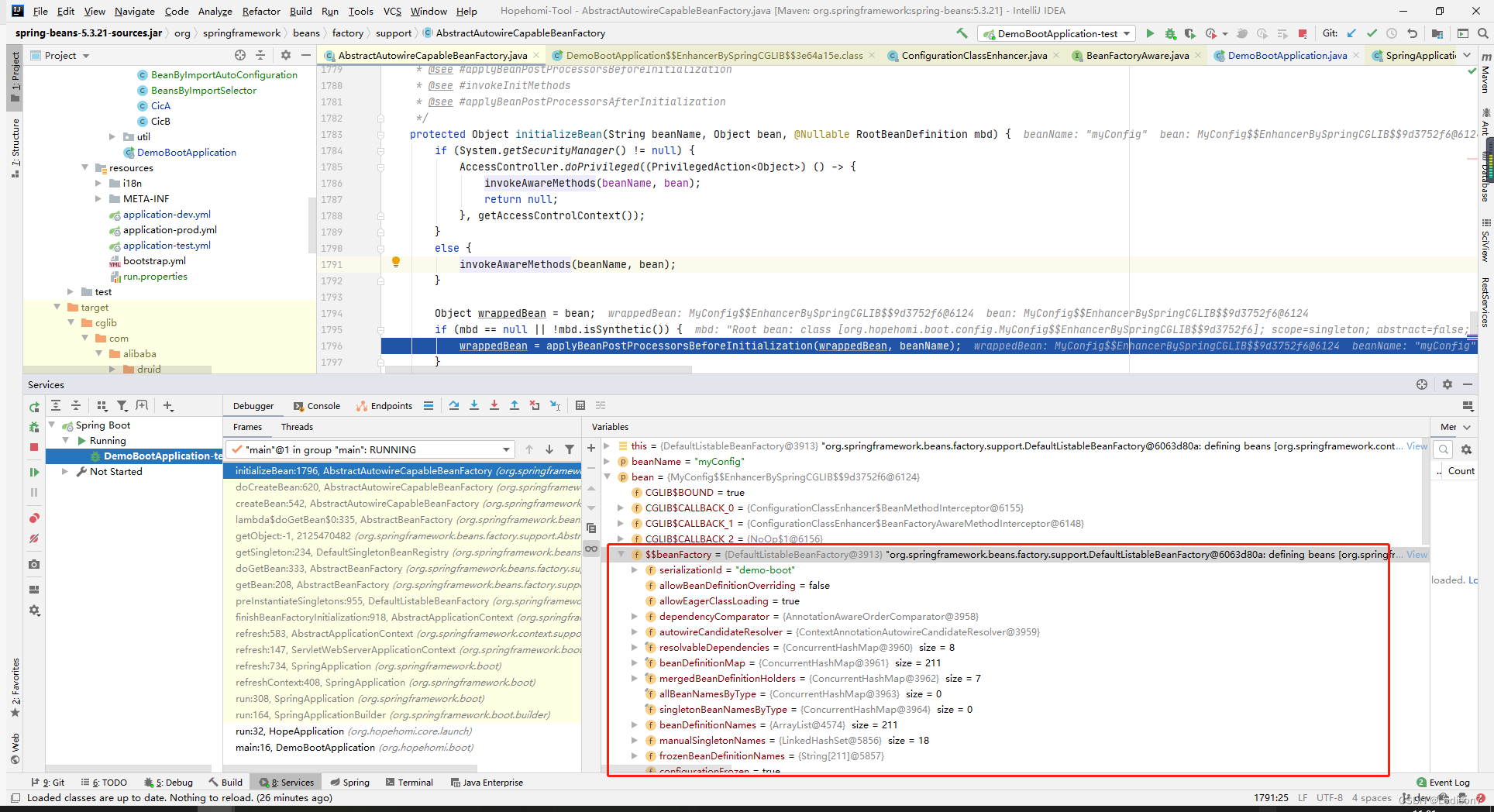The image size is (1494, 812).
Task: Evaluate expression with the calculator icon
Action: click(580, 405)
